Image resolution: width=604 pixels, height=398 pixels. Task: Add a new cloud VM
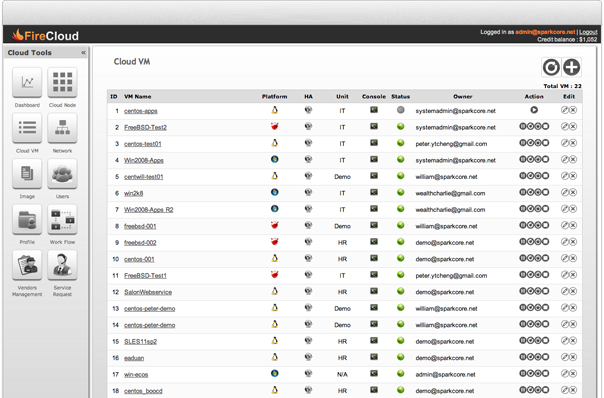coord(571,67)
